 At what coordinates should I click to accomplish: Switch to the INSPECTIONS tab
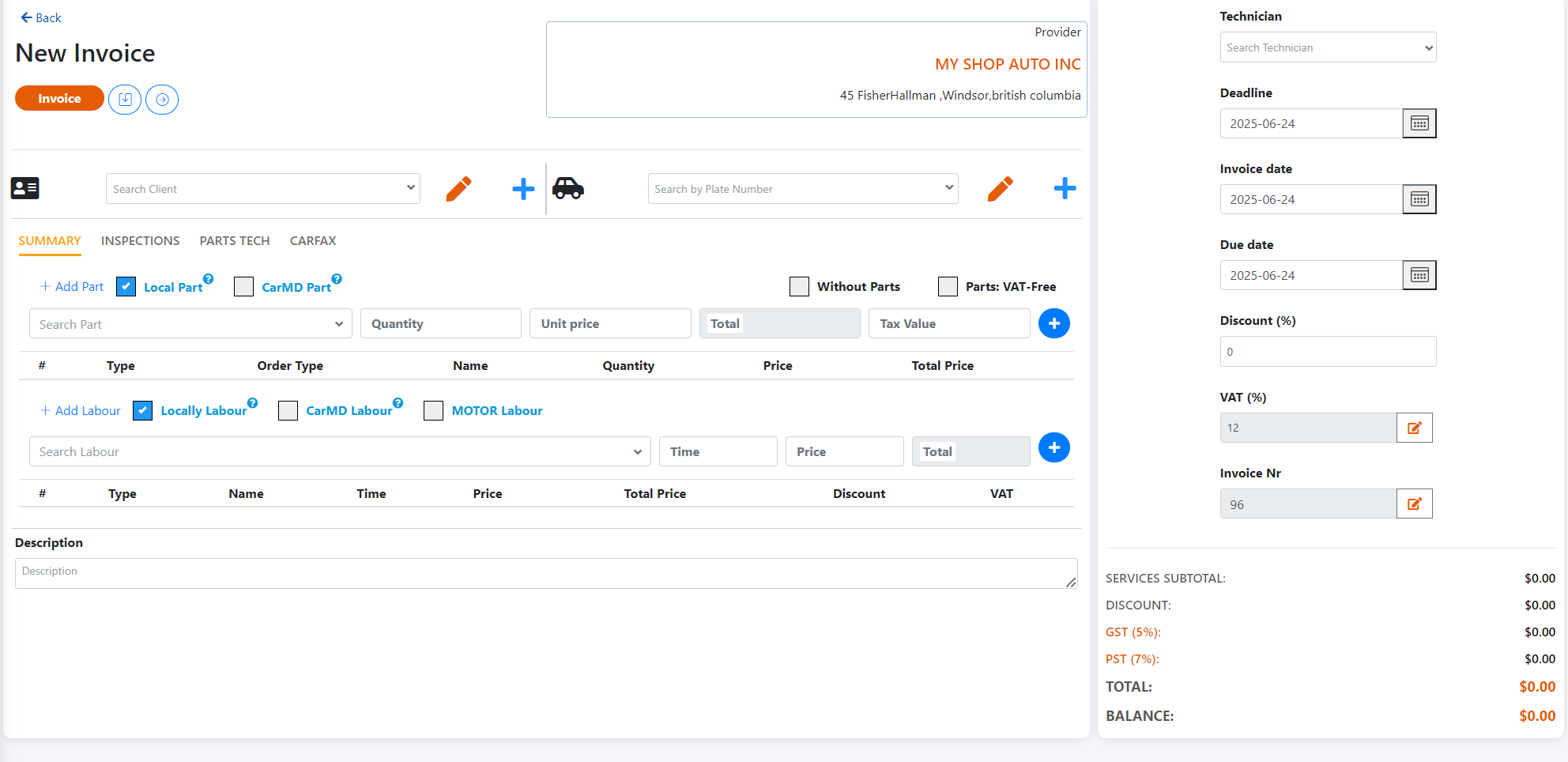(x=140, y=241)
